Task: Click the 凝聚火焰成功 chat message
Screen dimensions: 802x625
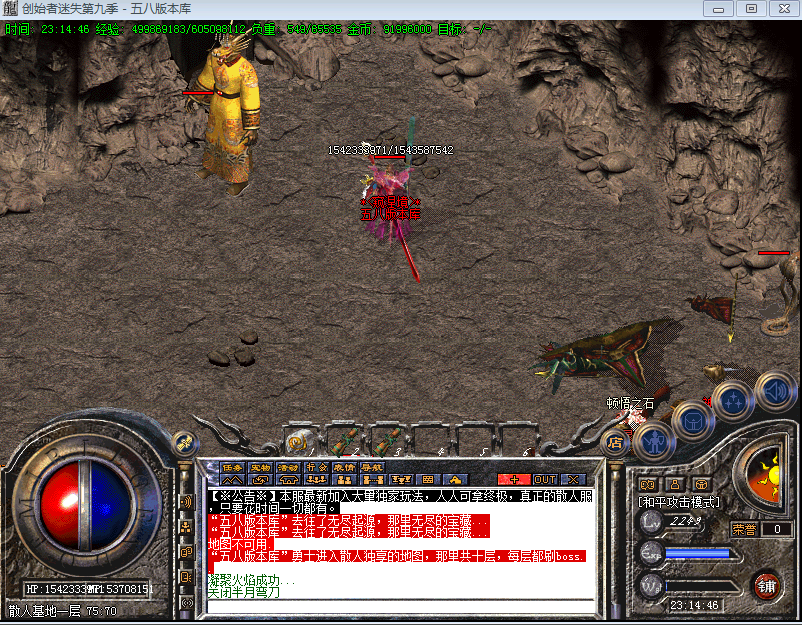Action: pyautogui.click(x=251, y=581)
